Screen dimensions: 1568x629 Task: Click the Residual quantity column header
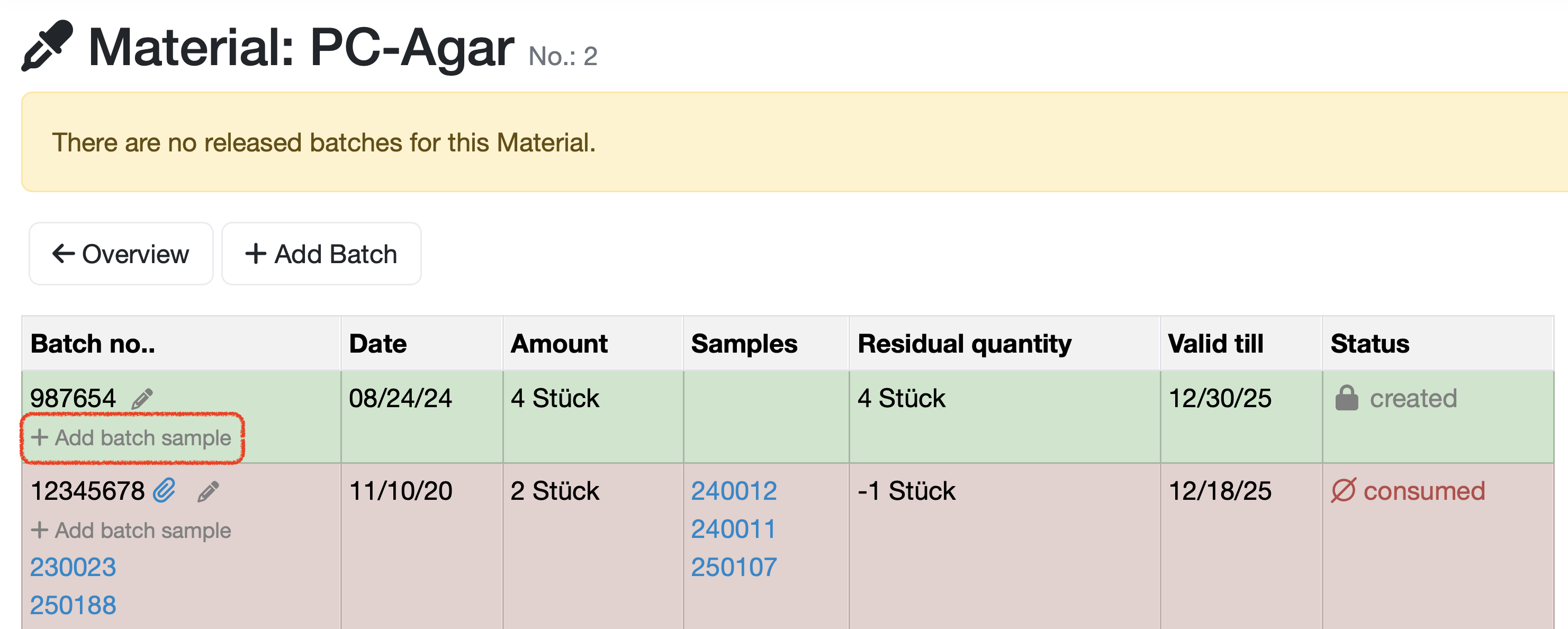click(964, 344)
